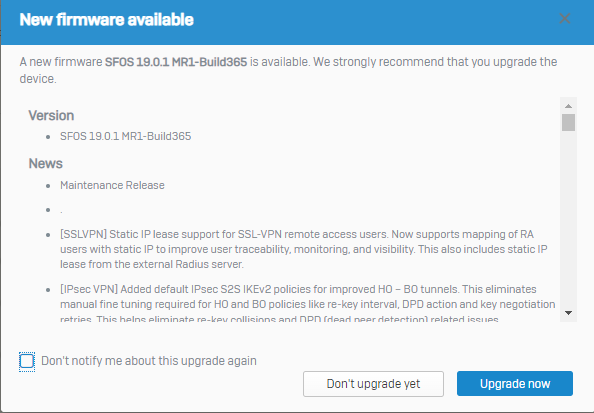Click the release notes scrollbar thumb
Screen dimensions: 594x413
click(568, 122)
